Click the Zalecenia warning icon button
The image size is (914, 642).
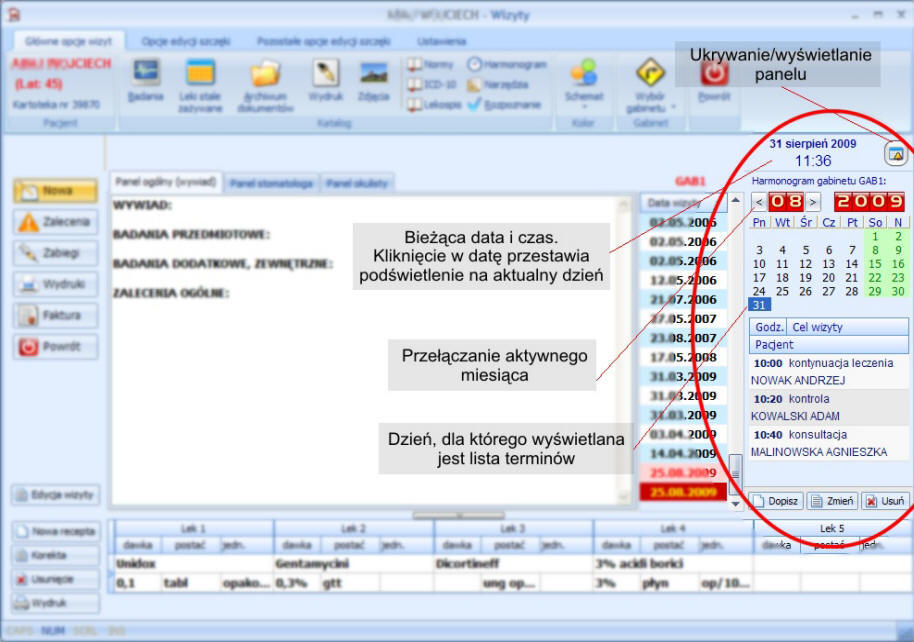click(55, 222)
